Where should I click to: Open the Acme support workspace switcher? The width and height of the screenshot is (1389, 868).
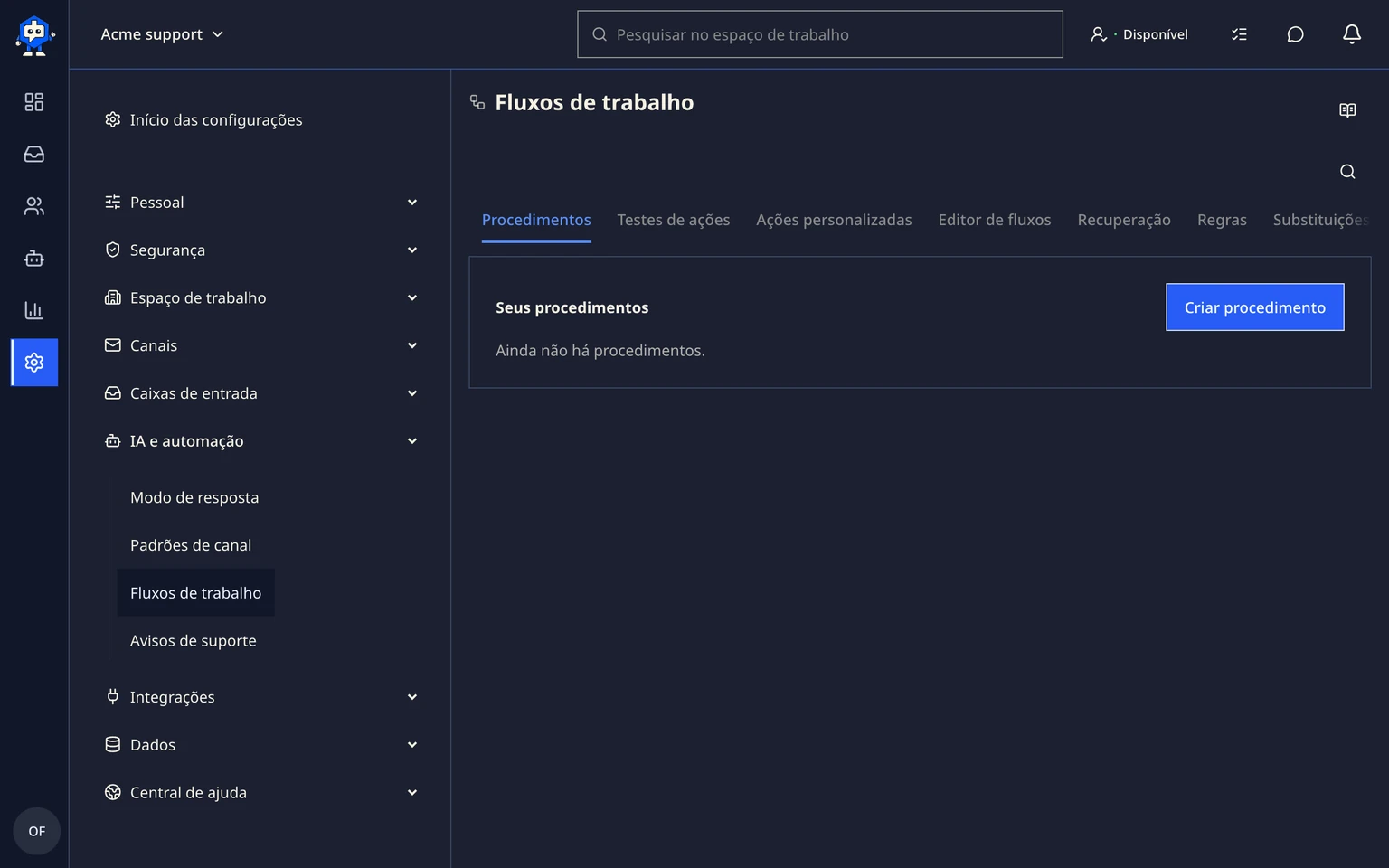(162, 34)
